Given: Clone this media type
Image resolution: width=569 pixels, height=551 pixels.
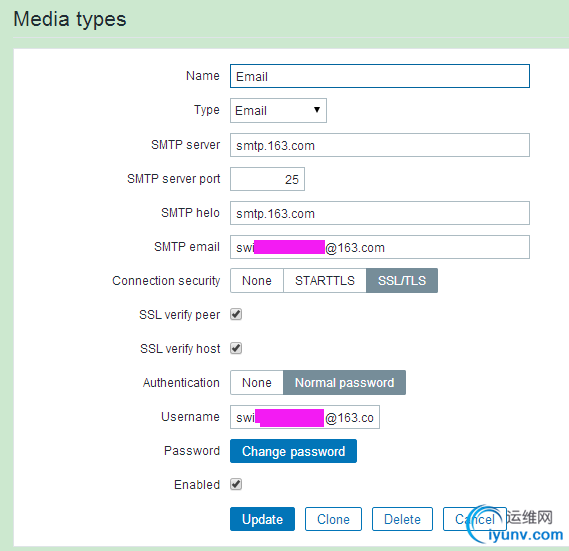Looking at the screenshot, I should click(333, 519).
